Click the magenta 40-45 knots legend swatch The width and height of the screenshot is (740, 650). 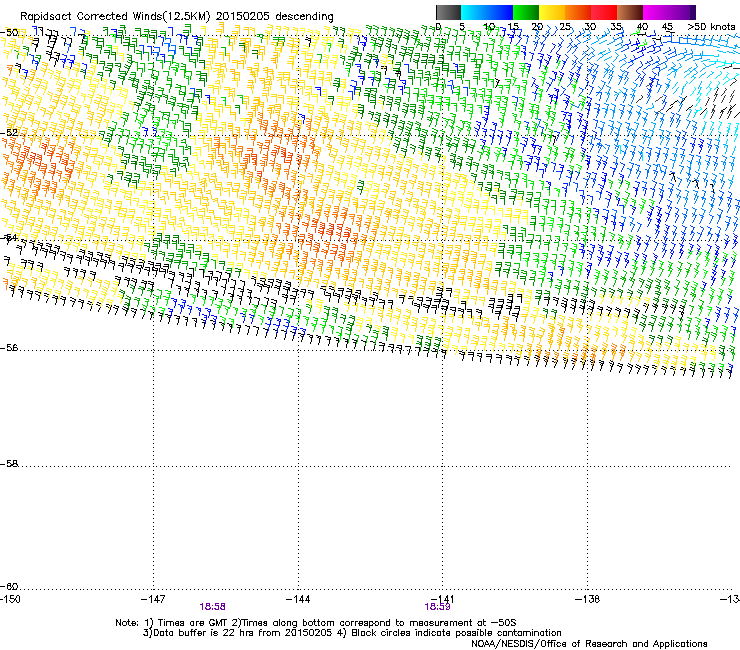(656, 12)
